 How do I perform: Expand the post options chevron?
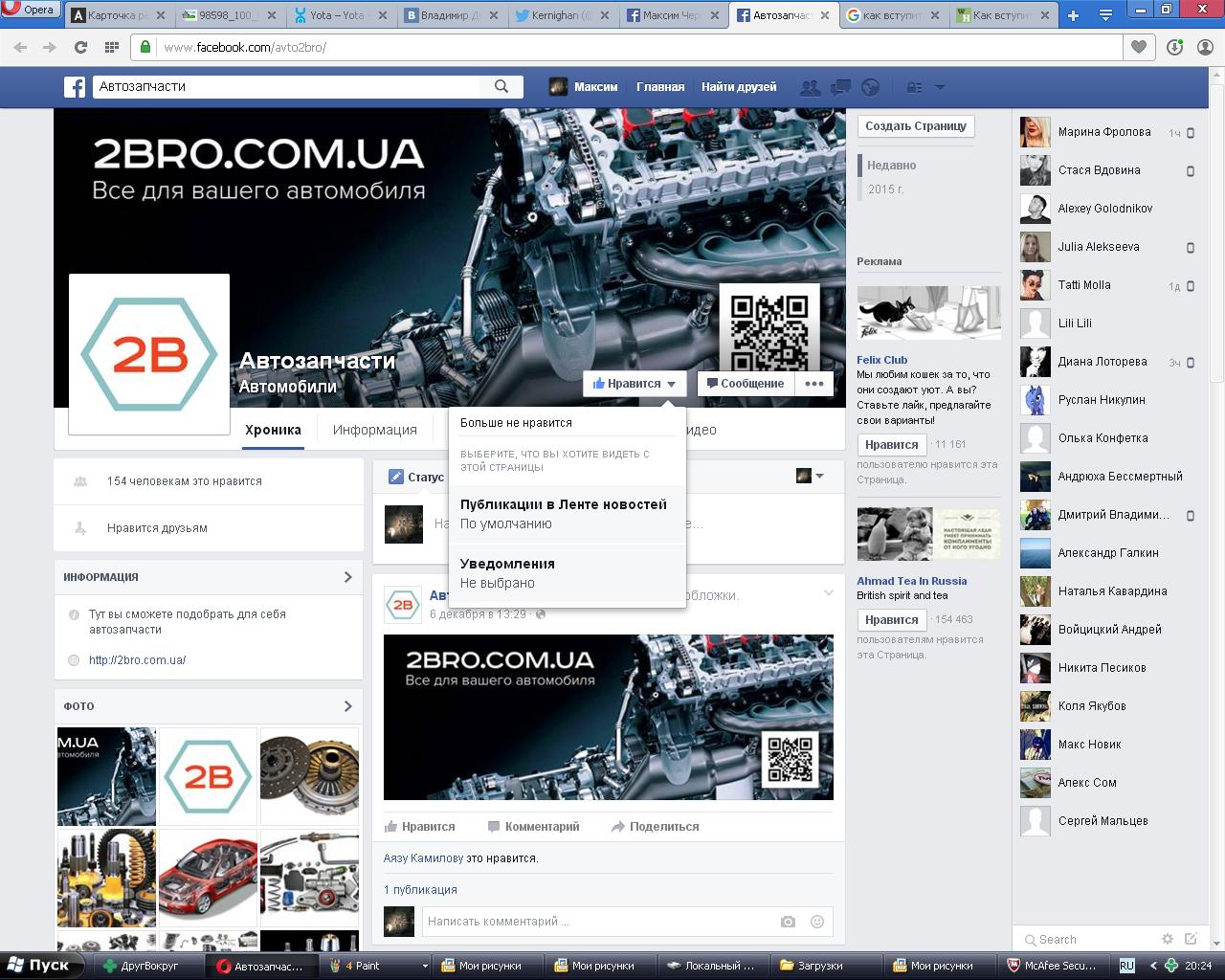(829, 593)
